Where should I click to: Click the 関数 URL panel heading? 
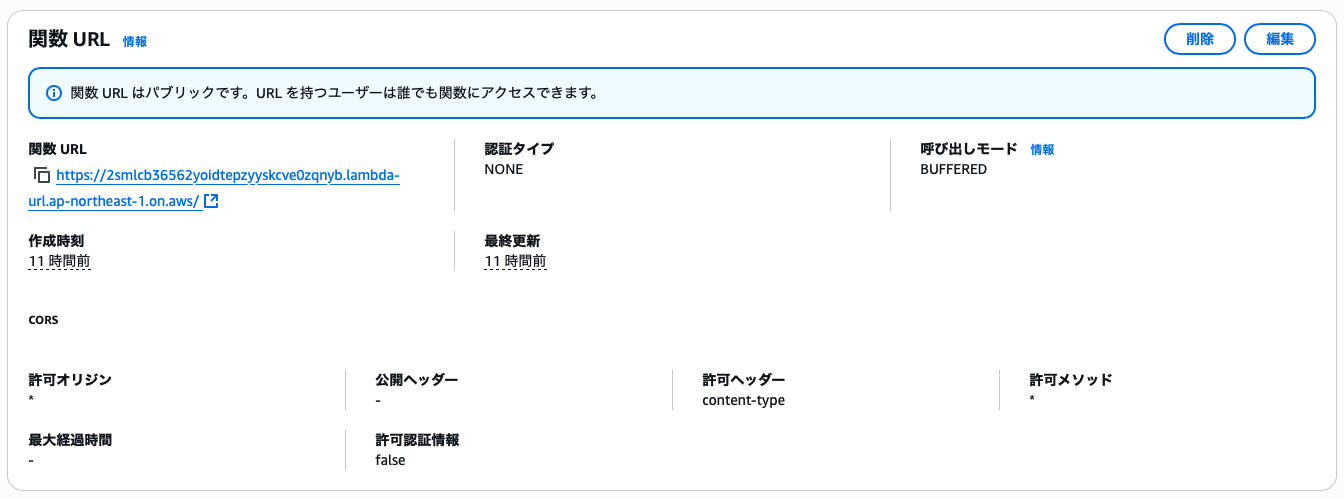69,40
